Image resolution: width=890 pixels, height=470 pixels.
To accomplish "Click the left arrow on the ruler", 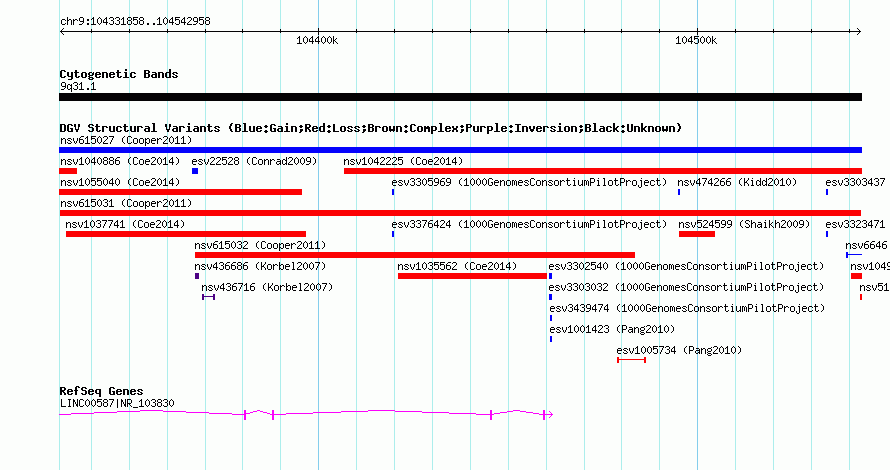I will [x=62, y=32].
